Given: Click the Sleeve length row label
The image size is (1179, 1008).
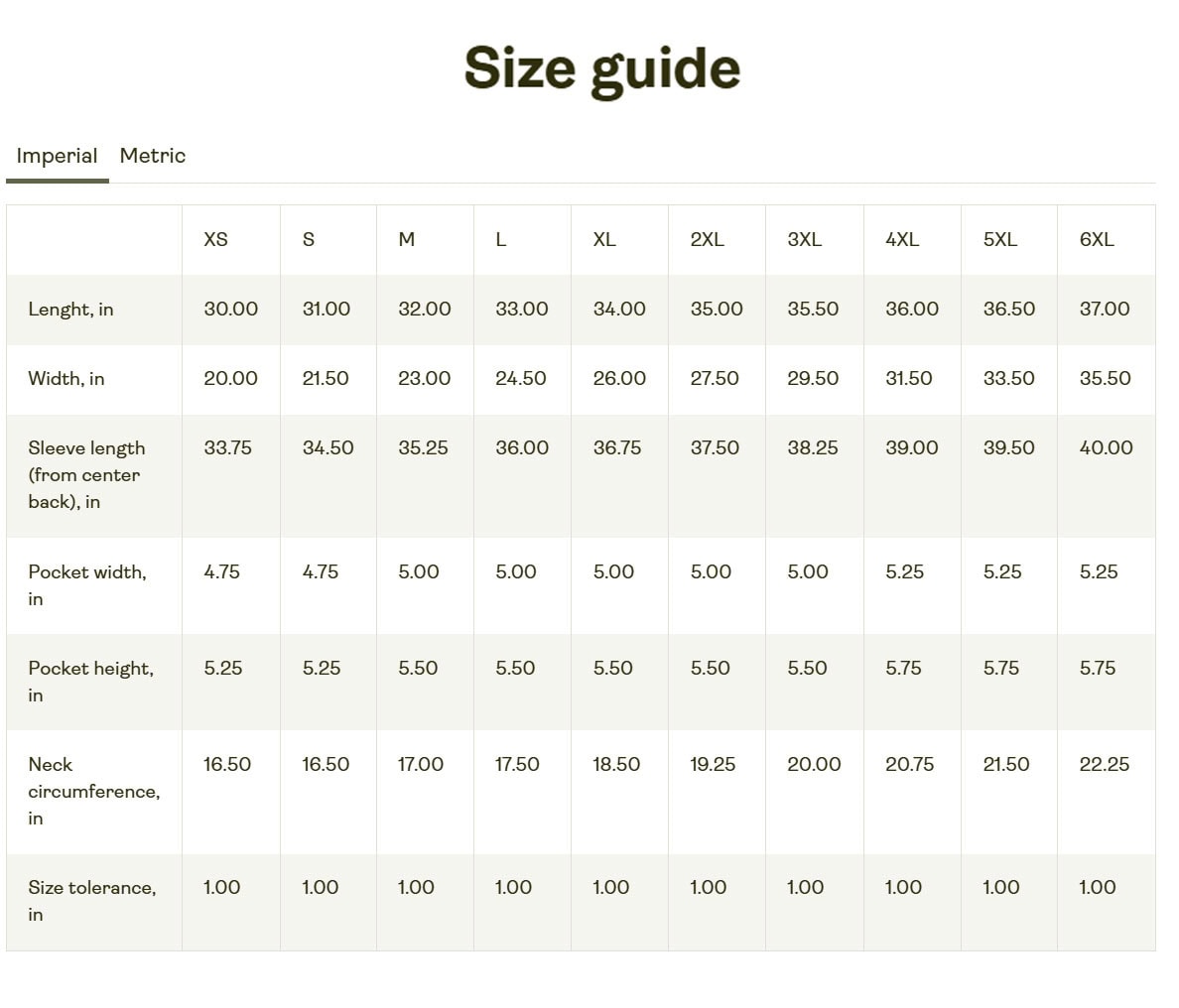Looking at the screenshot, I should point(85,474).
